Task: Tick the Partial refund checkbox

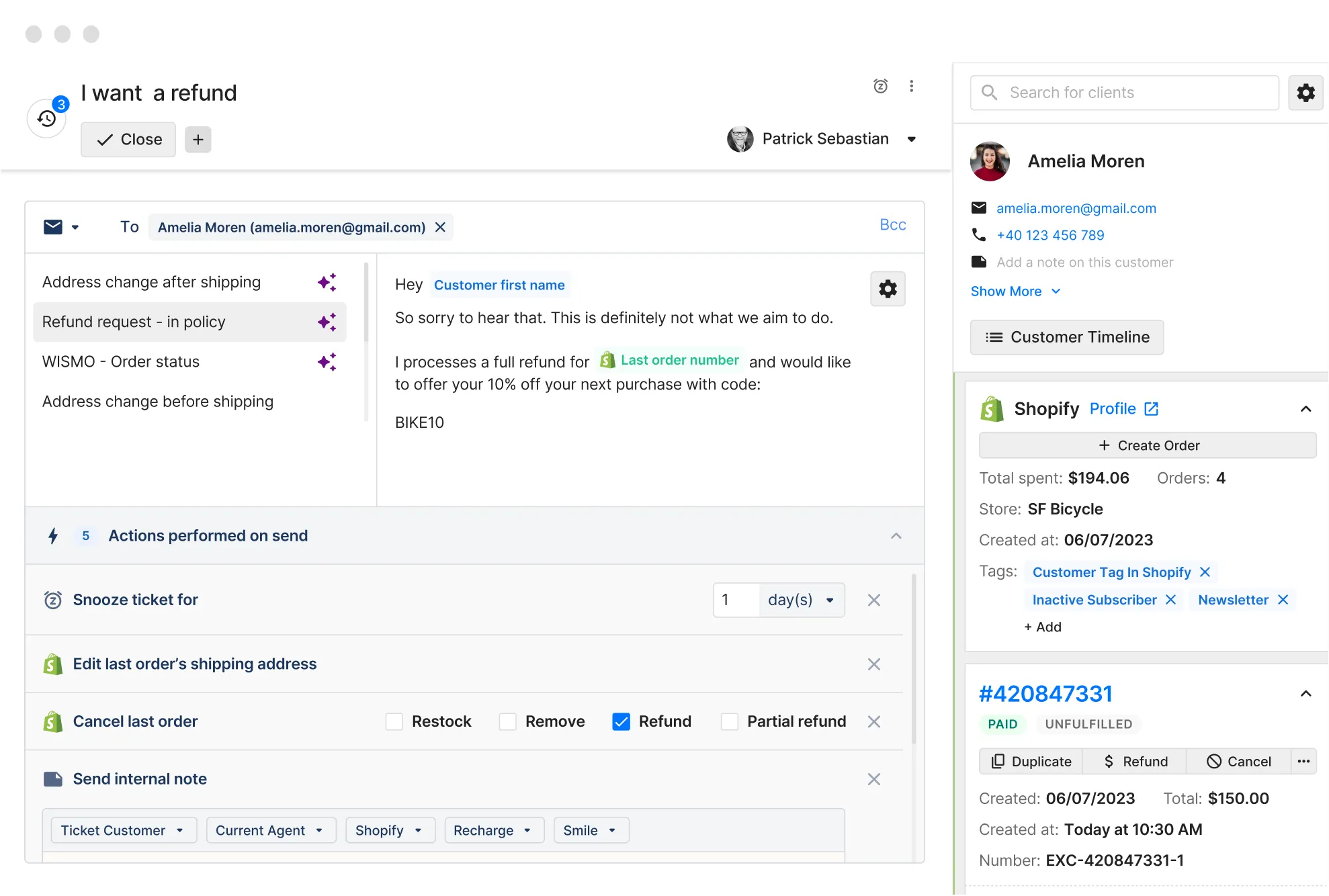Action: point(730,721)
